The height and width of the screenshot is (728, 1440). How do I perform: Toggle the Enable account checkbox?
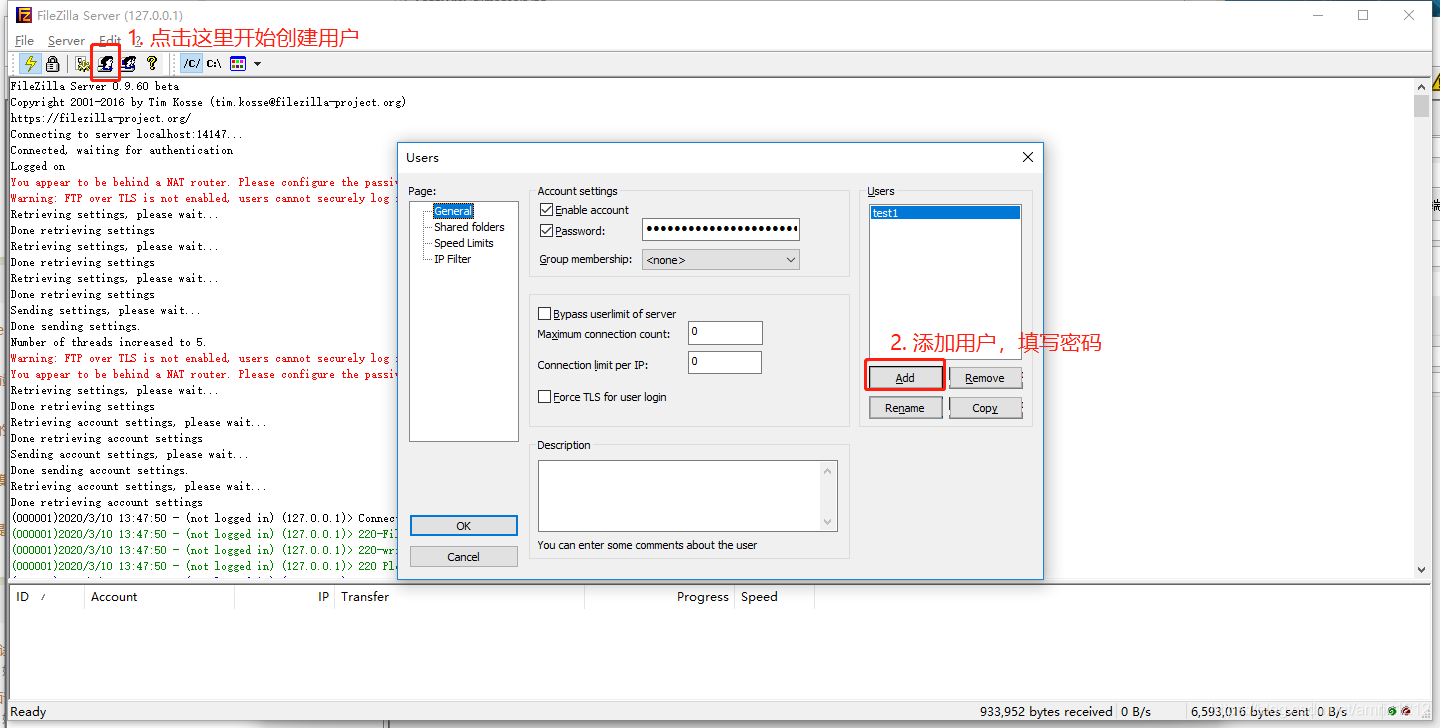point(546,210)
